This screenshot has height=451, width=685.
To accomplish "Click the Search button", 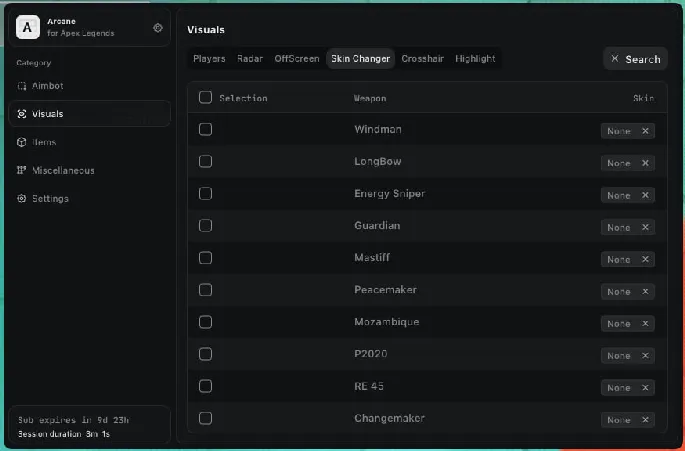I will pyautogui.click(x=635, y=59).
